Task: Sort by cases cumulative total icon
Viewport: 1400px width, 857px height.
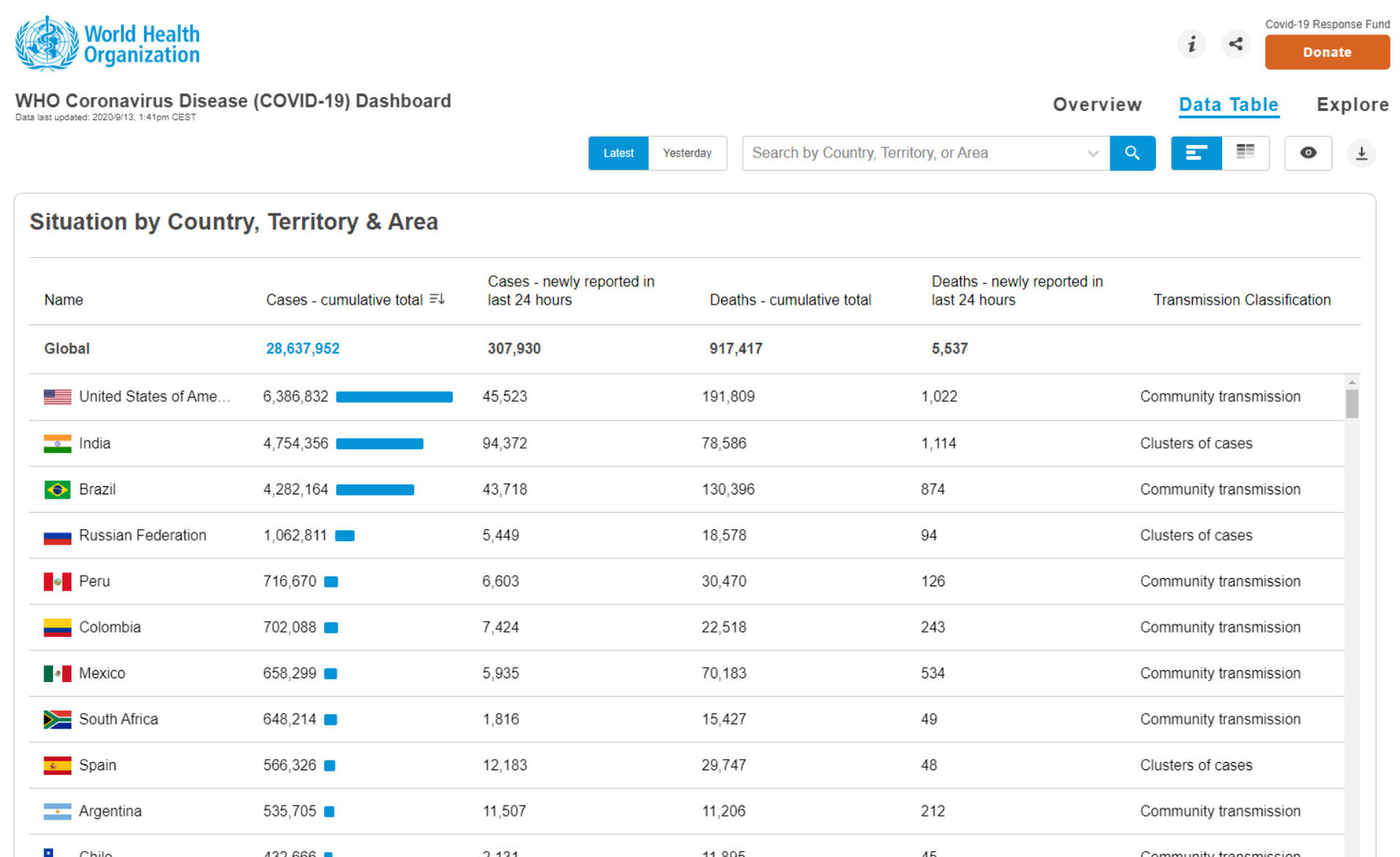Action: click(437, 299)
